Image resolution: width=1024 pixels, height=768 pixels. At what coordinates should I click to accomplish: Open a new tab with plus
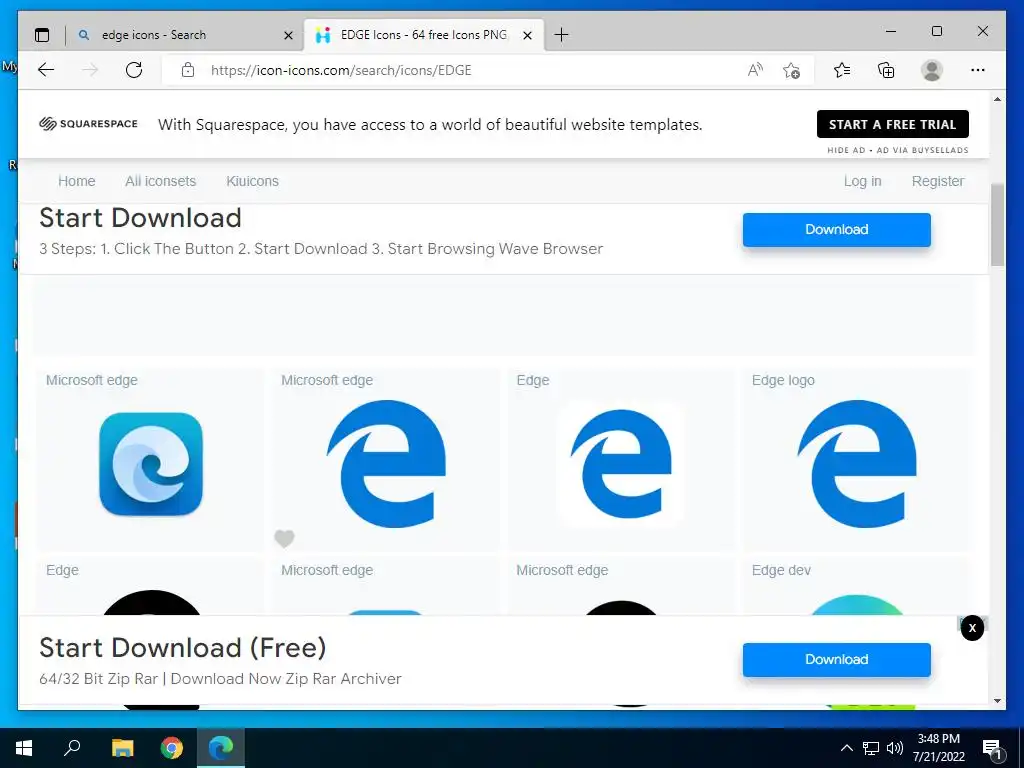(x=561, y=35)
